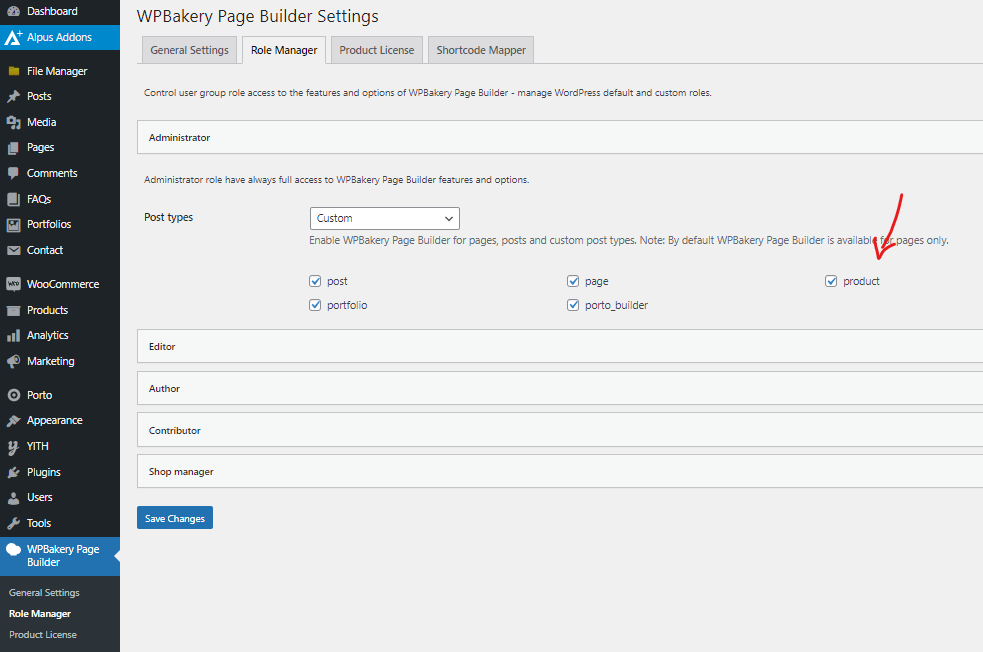983x652 pixels.
Task: Collapse the Administrator role panel
Action: point(560,137)
